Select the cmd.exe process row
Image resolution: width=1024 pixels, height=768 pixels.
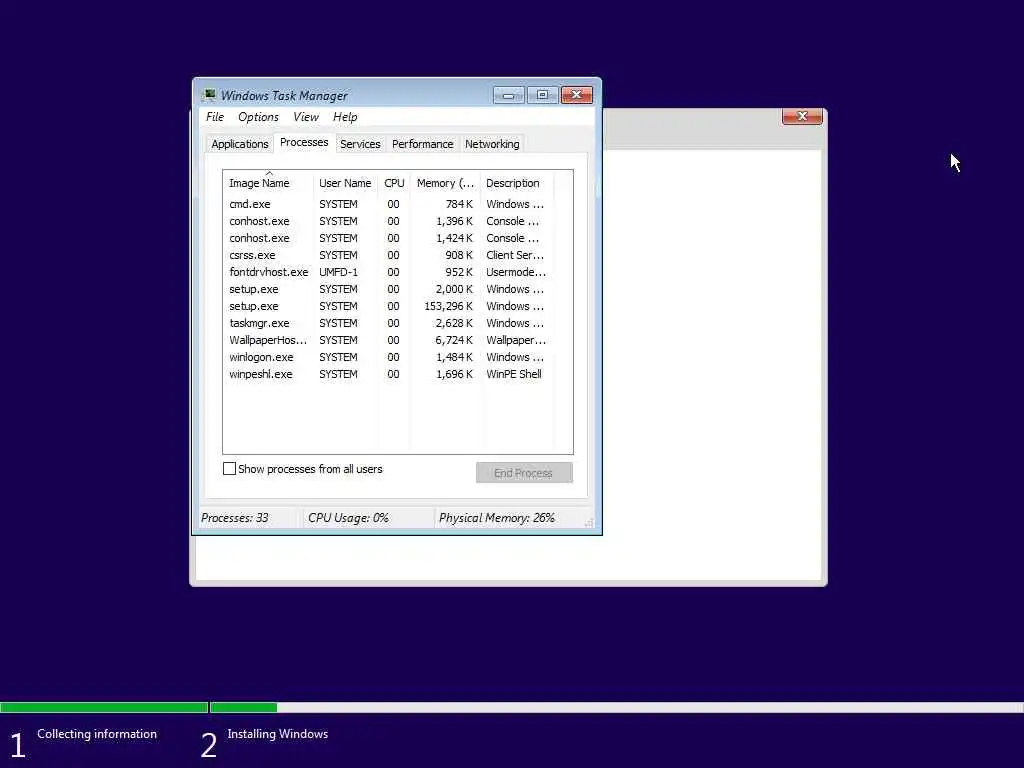(x=389, y=204)
